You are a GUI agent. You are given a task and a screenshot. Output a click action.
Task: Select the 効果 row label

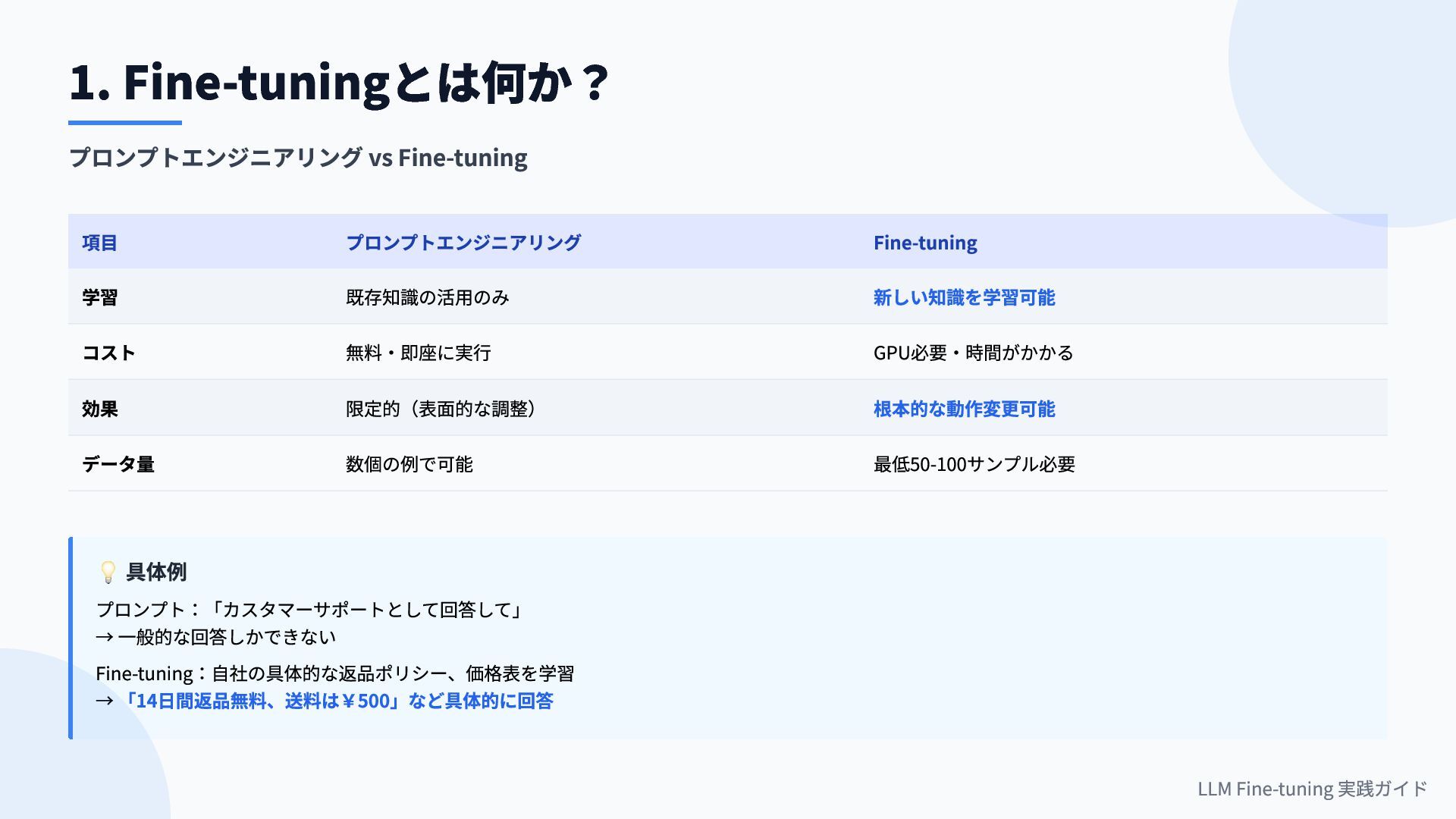99,409
